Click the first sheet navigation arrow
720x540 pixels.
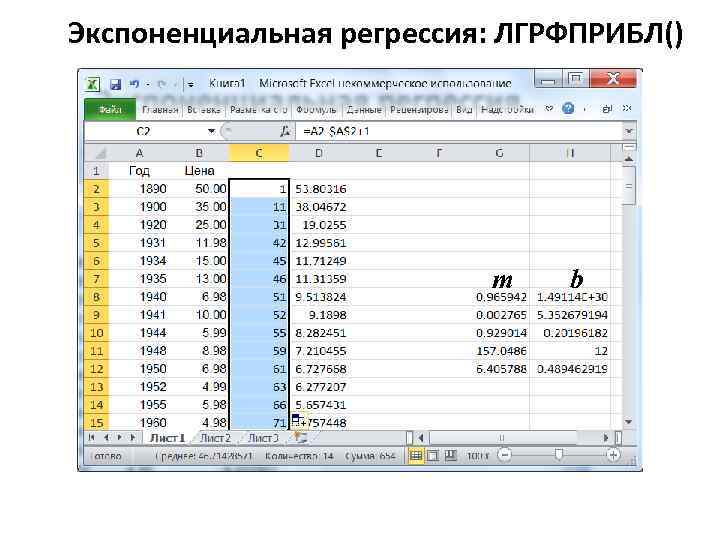[x=92, y=438]
